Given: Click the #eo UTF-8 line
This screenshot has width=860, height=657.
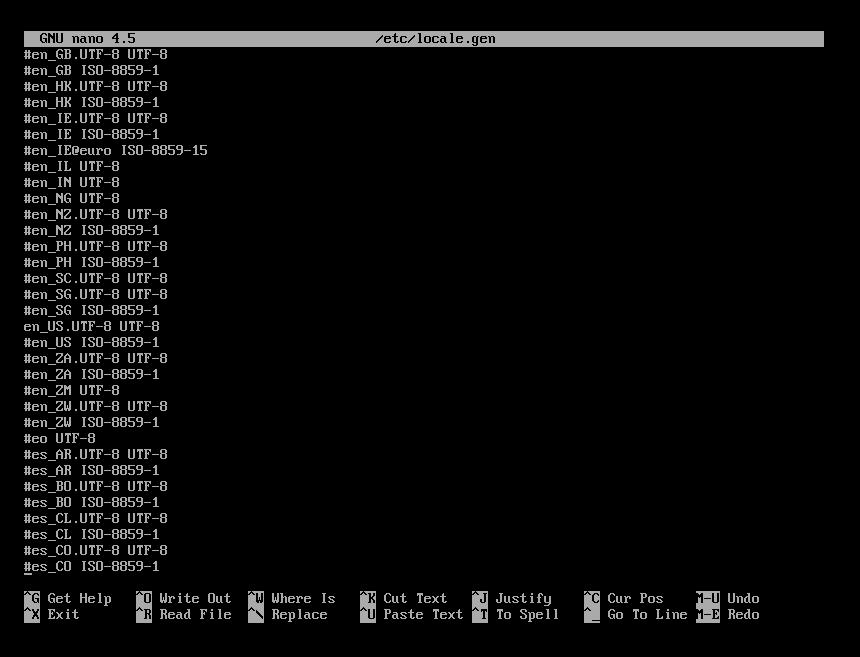Looking at the screenshot, I should pyautogui.click(x=60, y=439).
